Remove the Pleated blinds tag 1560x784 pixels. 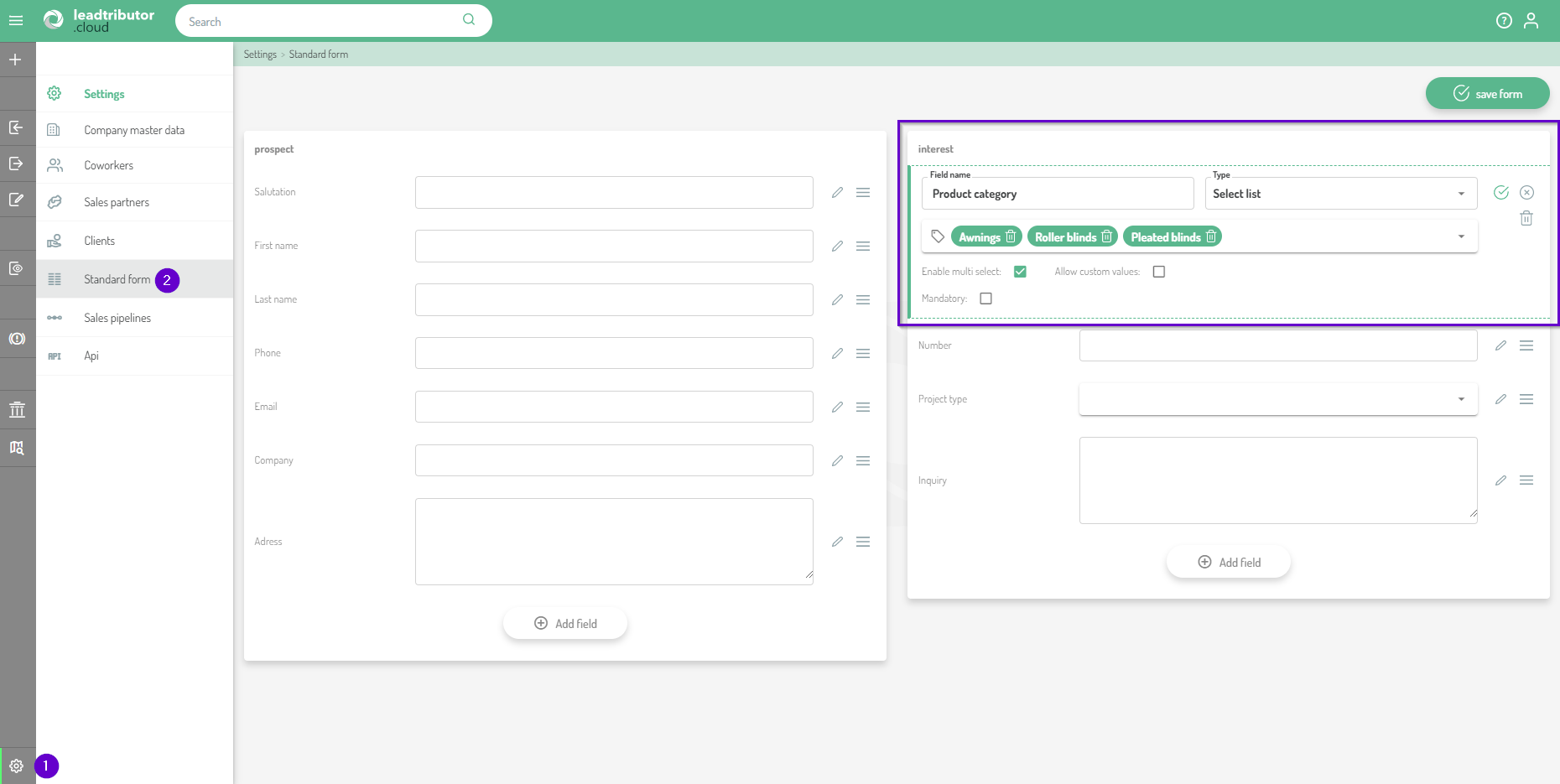1211,236
